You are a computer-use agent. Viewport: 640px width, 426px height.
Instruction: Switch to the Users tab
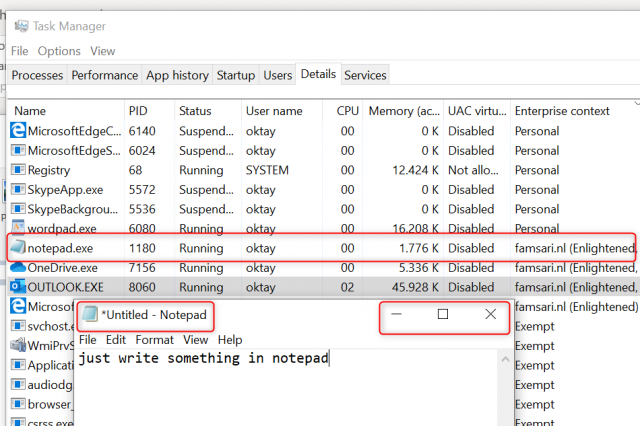[278, 75]
